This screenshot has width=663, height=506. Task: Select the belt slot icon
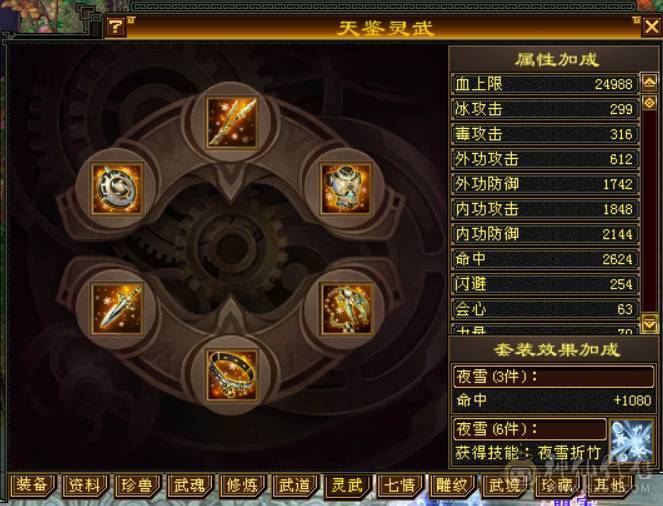pyautogui.click(x=232, y=375)
